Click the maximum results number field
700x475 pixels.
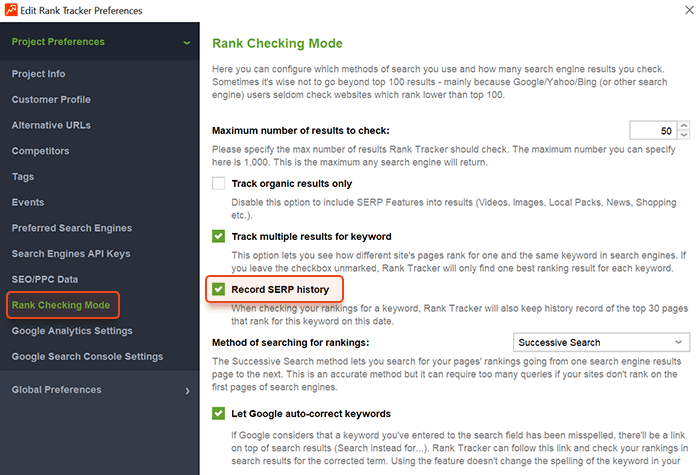pos(653,130)
